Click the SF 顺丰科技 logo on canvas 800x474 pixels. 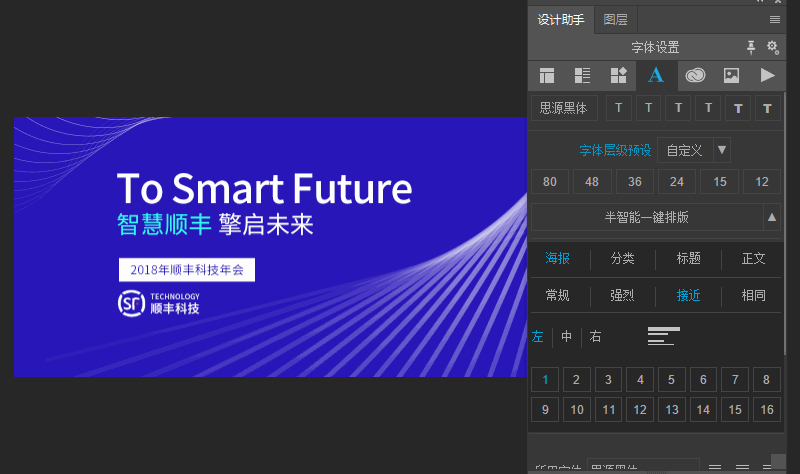(x=159, y=303)
